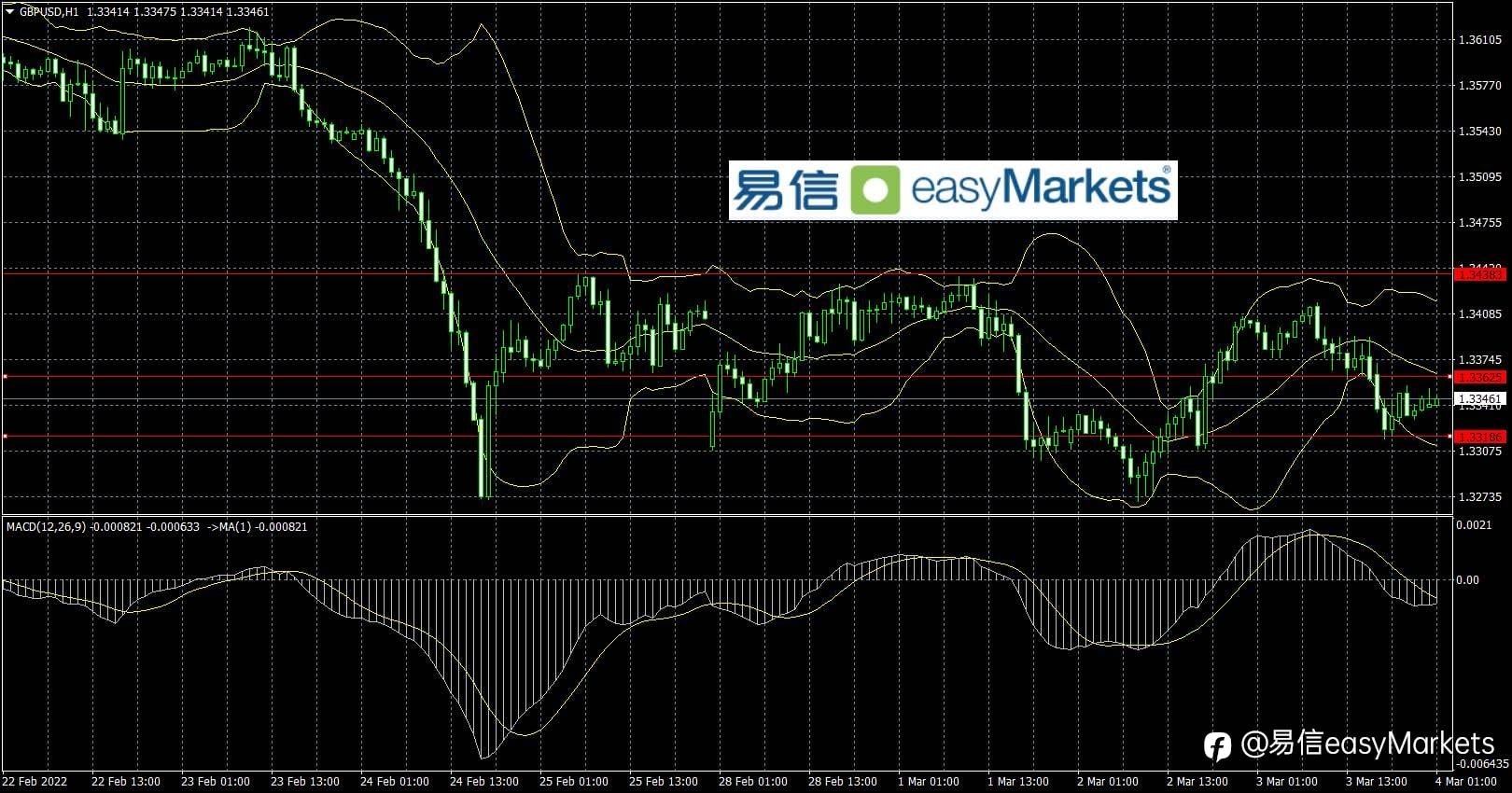Click the 1 Mar 13:00 time label
Screen dimensions: 1512x793
(x=1017, y=782)
